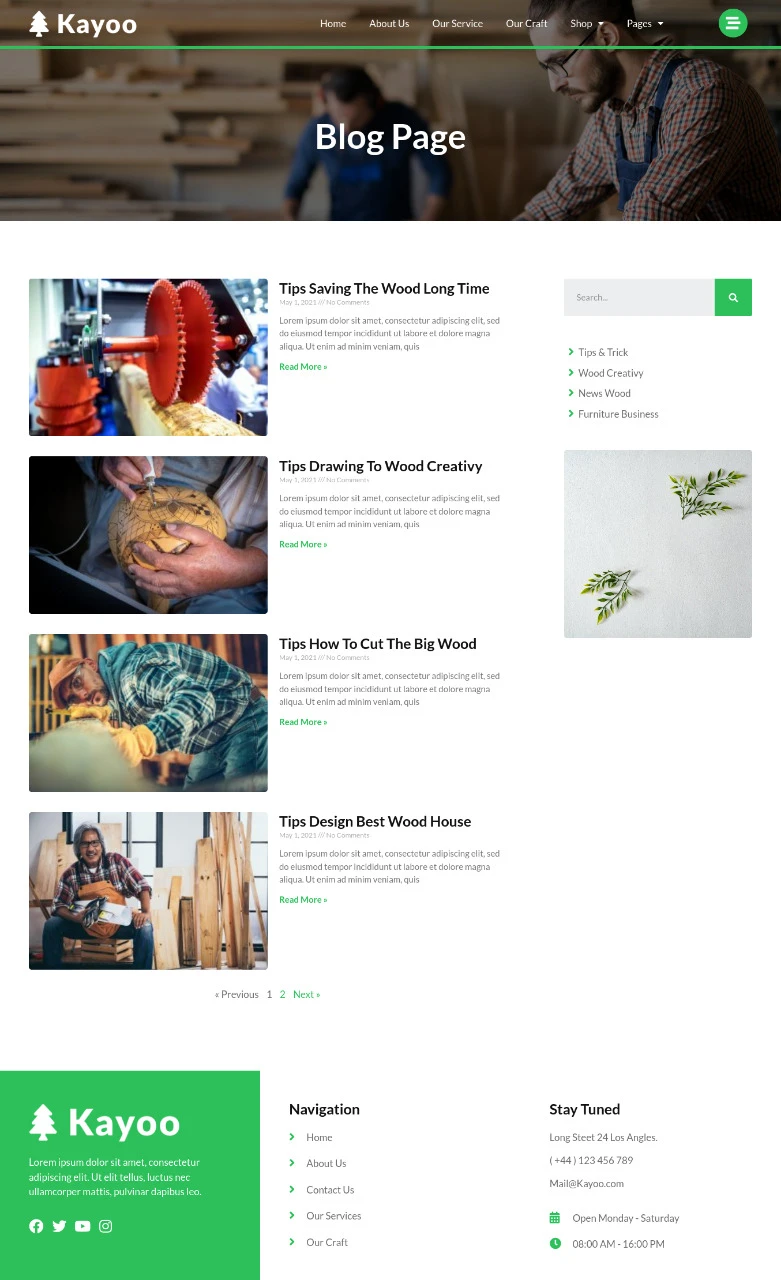Click the green search magnifier button
The height and width of the screenshot is (1280, 781).
click(x=733, y=297)
